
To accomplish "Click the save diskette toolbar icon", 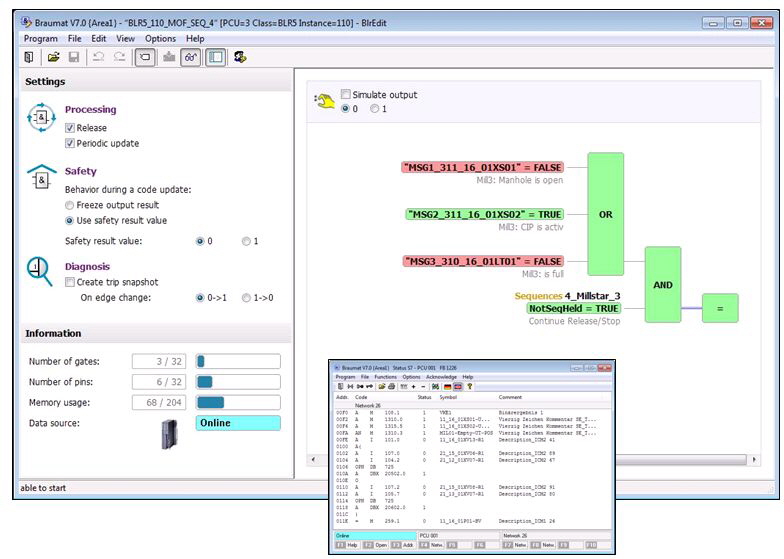I will pyautogui.click(x=73, y=58).
